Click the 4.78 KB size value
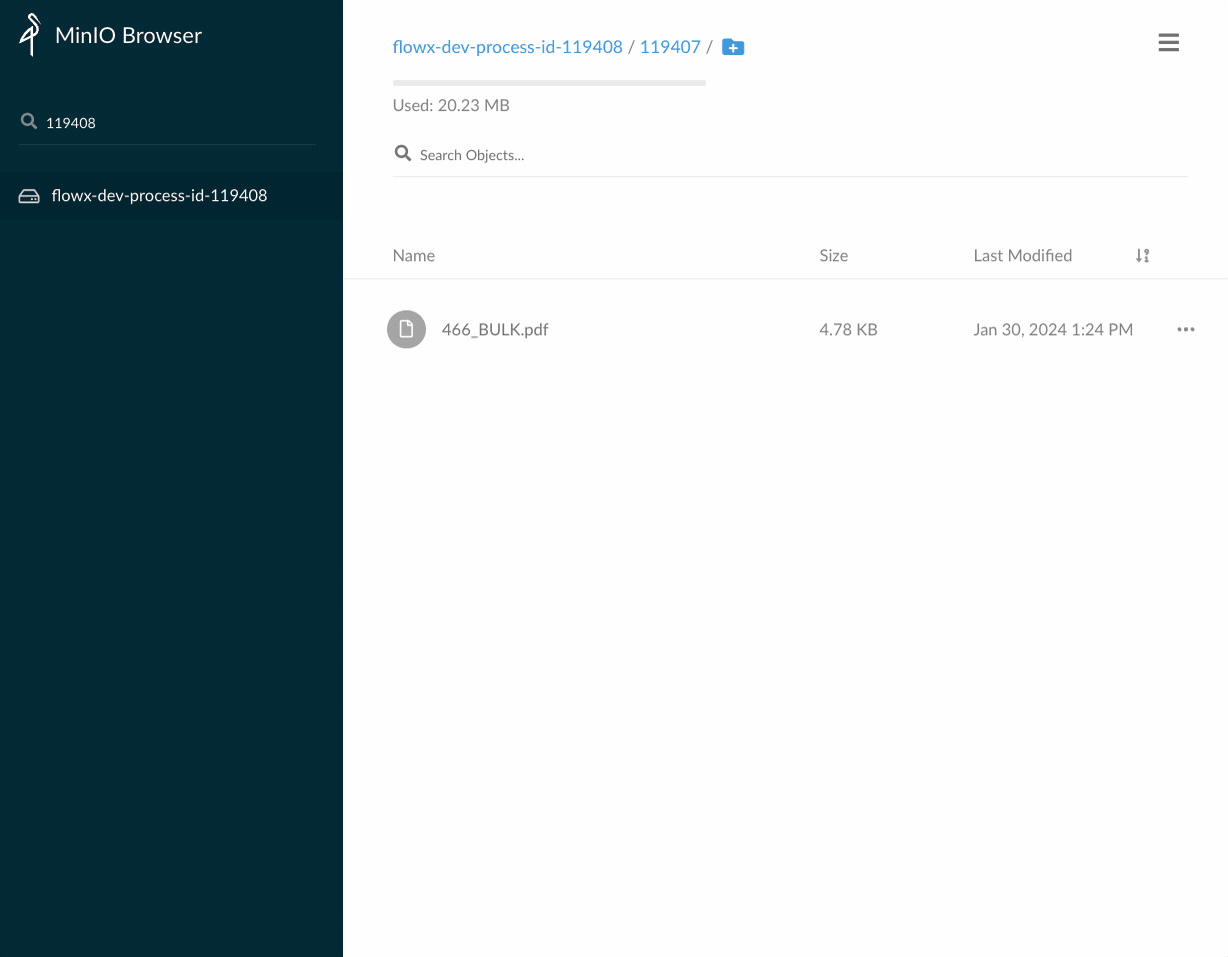This screenshot has height=957, width=1228. pos(848,329)
